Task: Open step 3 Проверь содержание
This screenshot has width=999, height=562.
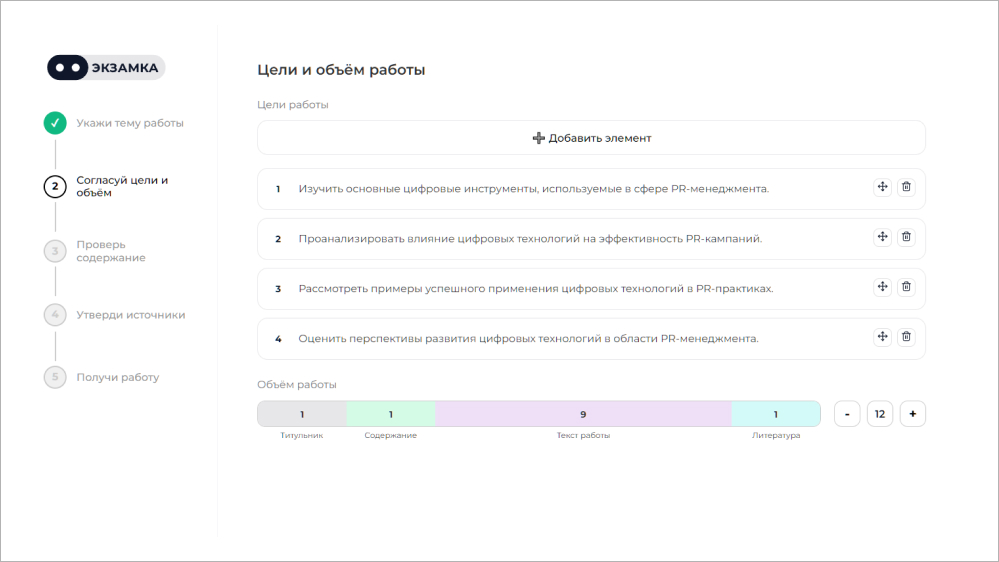Action: pyautogui.click(x=110, y=251)
